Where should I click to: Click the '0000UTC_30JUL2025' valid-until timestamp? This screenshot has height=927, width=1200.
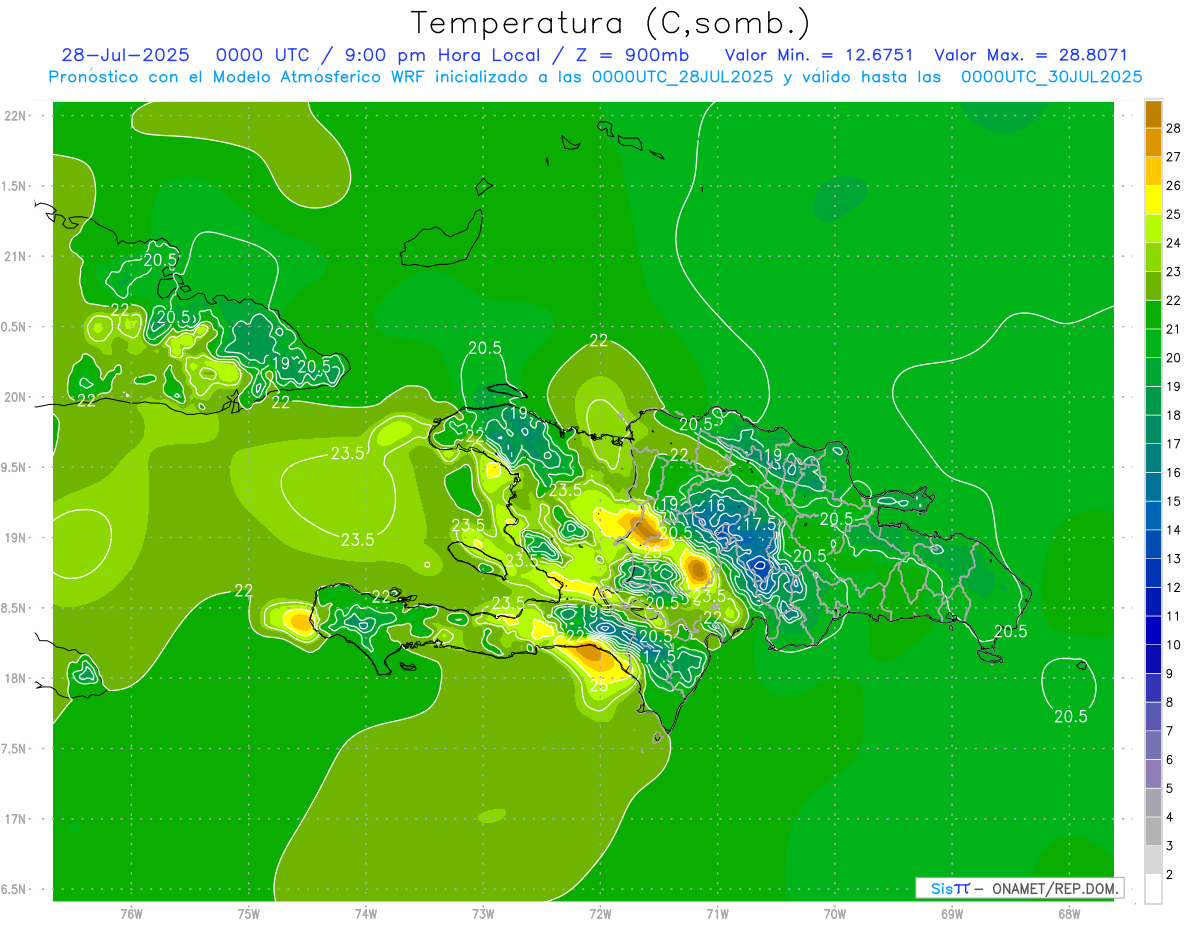(x=1051, y=76)
